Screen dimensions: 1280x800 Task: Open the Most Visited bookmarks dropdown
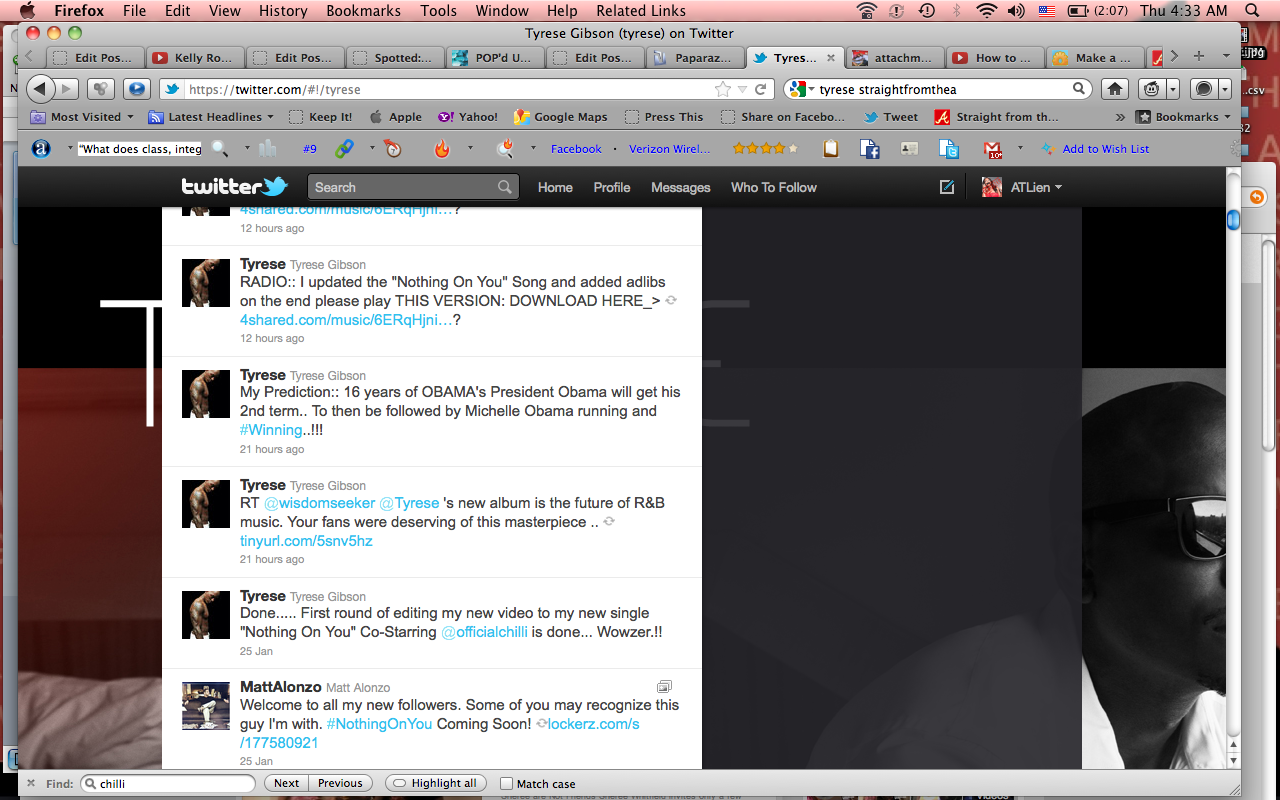click(x=82, y=117)
